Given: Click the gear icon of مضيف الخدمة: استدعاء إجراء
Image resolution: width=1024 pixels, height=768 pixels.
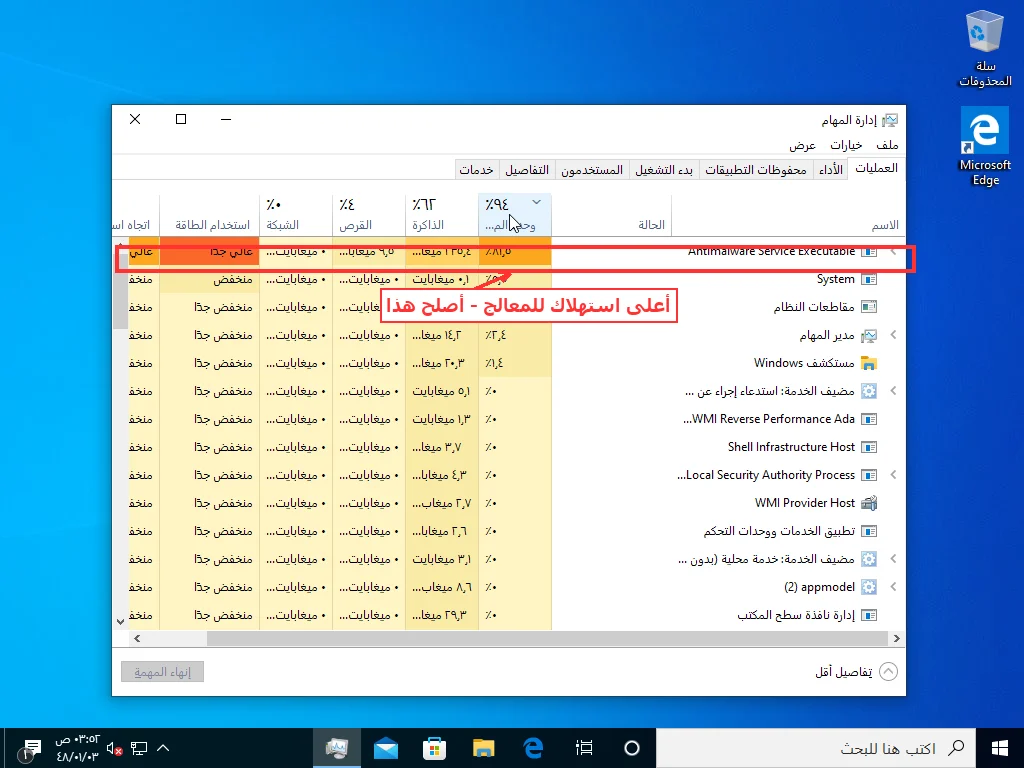Looking at the screenshot, I should pyautogui.click(x=869, y=391).
